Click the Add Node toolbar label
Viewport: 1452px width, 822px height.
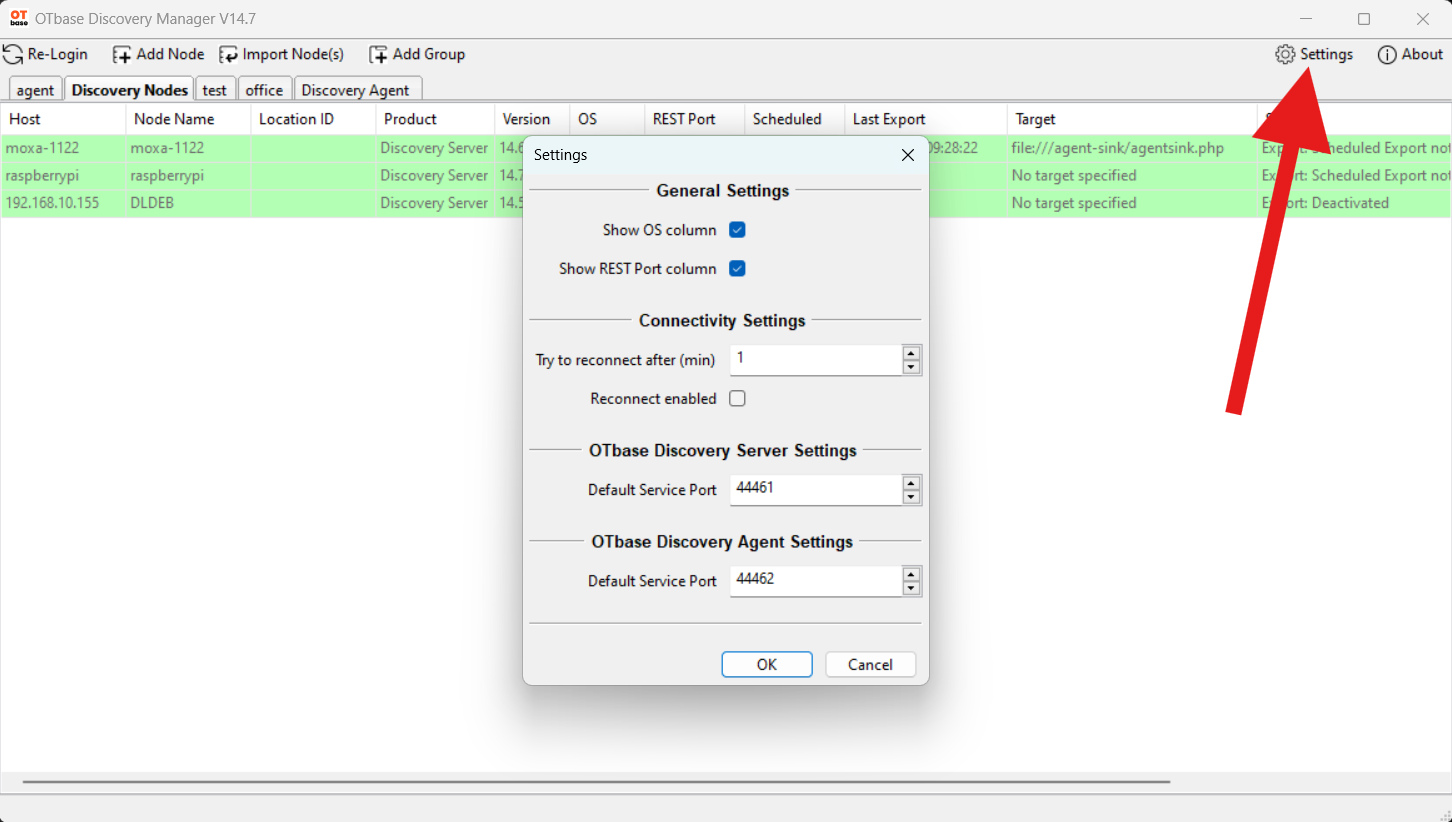pos(170,55)
